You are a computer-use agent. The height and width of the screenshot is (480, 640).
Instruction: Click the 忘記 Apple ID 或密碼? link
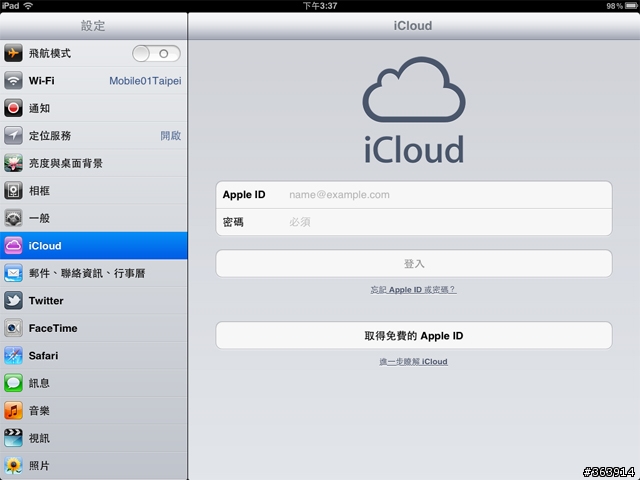click(413, 290)
